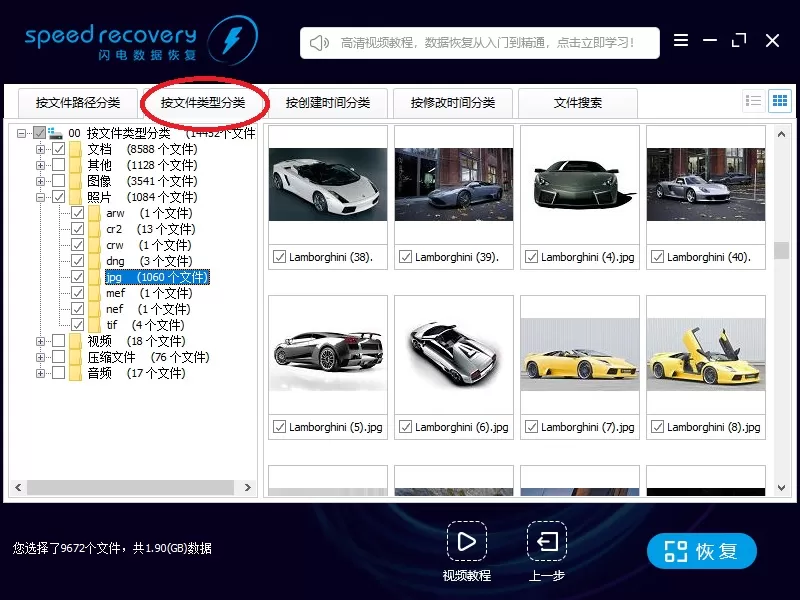Enable the 图像 category checkbox
Image resolution: width=800 pixels, height=600 pixels.
click(x=59, y=181)
